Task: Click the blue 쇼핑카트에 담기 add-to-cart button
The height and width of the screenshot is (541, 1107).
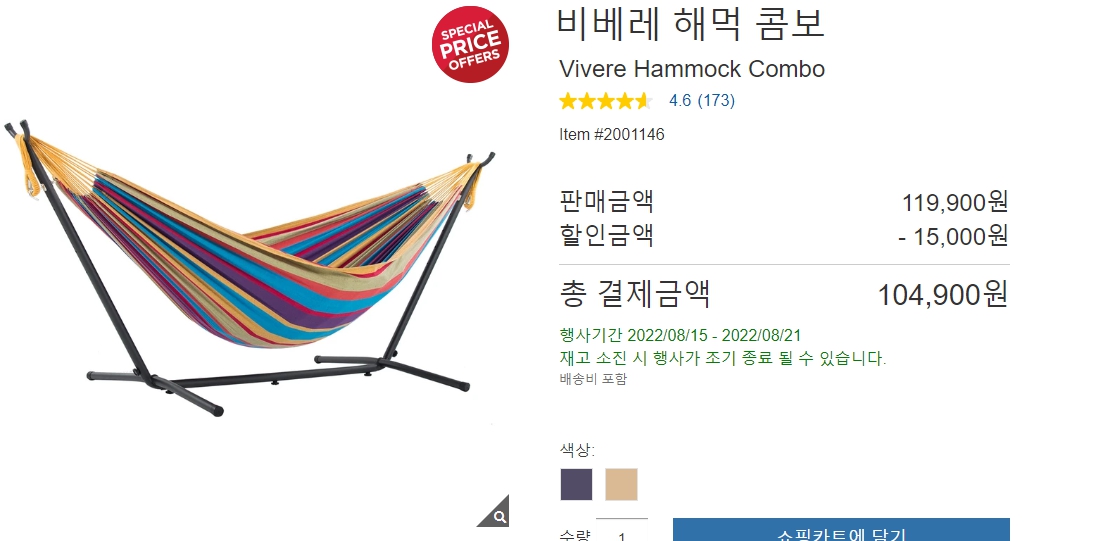Action: pos(841,530)
